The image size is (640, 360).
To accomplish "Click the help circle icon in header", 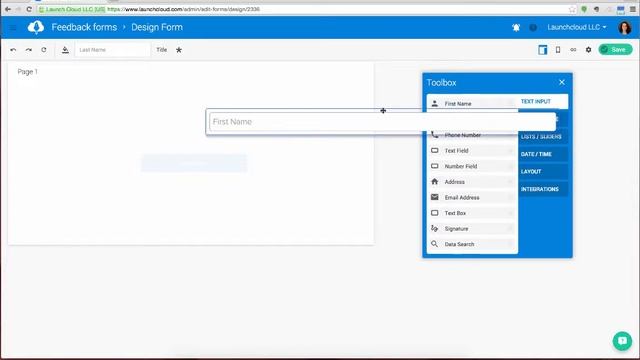I will pyautogui.click(x=533, y=27).
